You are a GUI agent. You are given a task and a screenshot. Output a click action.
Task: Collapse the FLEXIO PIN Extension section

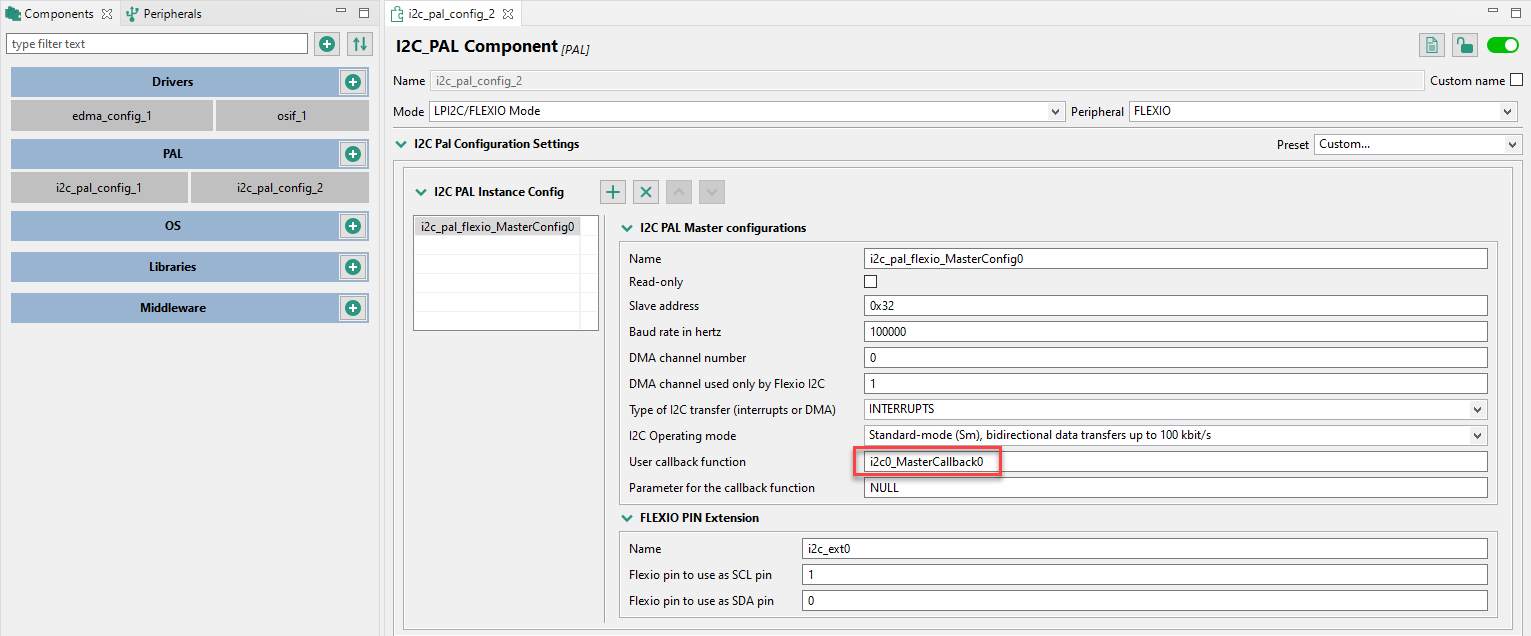pyautogui.click(x=627, y=518)
